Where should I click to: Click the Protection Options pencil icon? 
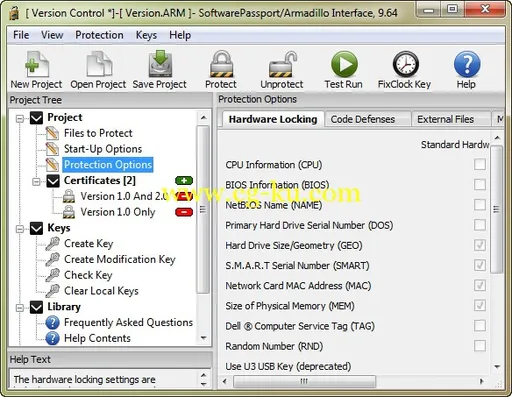(52, 165)
